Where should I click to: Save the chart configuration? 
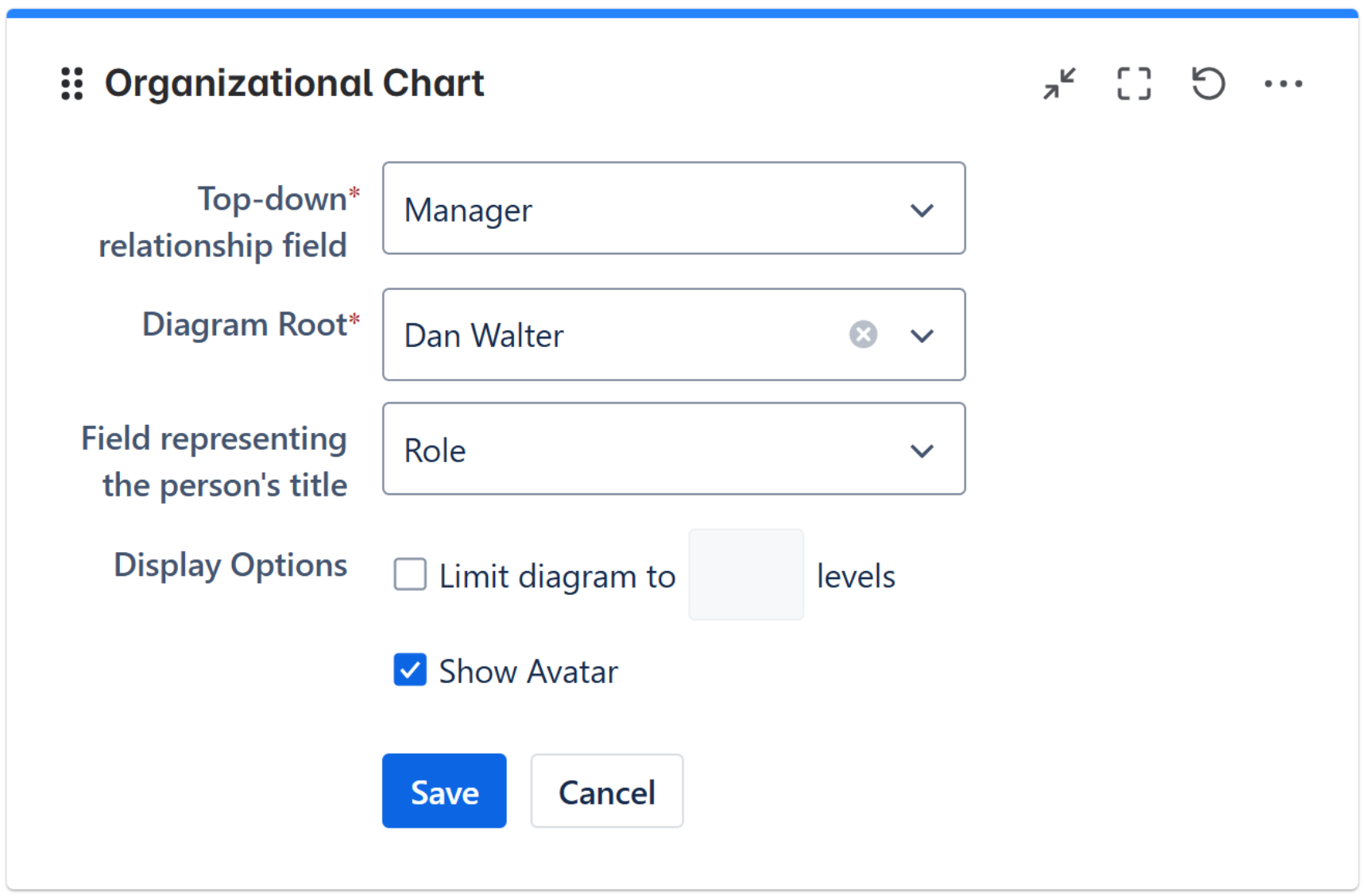tap(444, 791)
